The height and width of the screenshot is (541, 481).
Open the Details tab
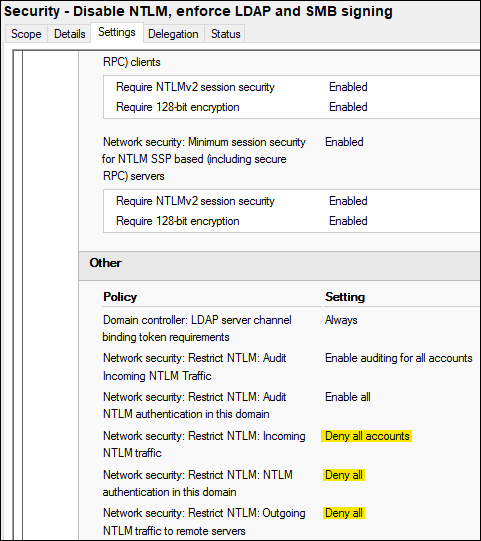tap(69, 34)
